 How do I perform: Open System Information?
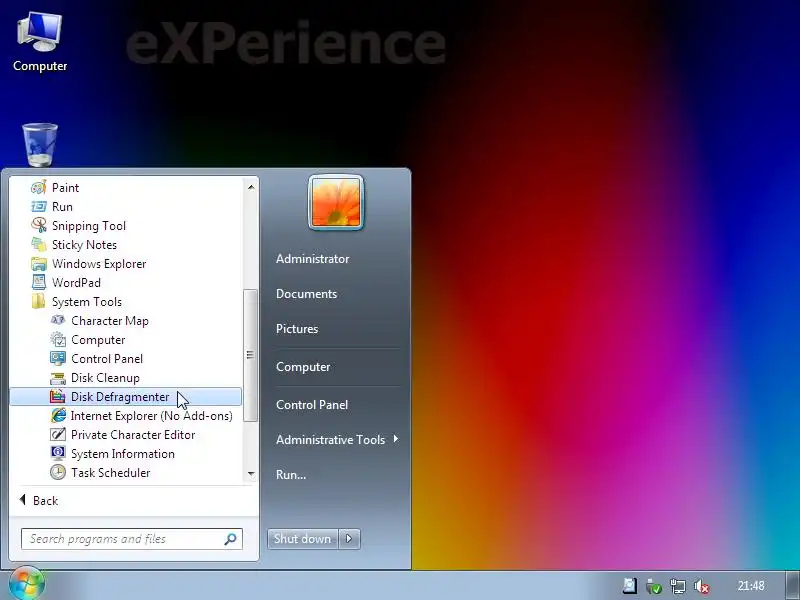click(x=126, y=454)
